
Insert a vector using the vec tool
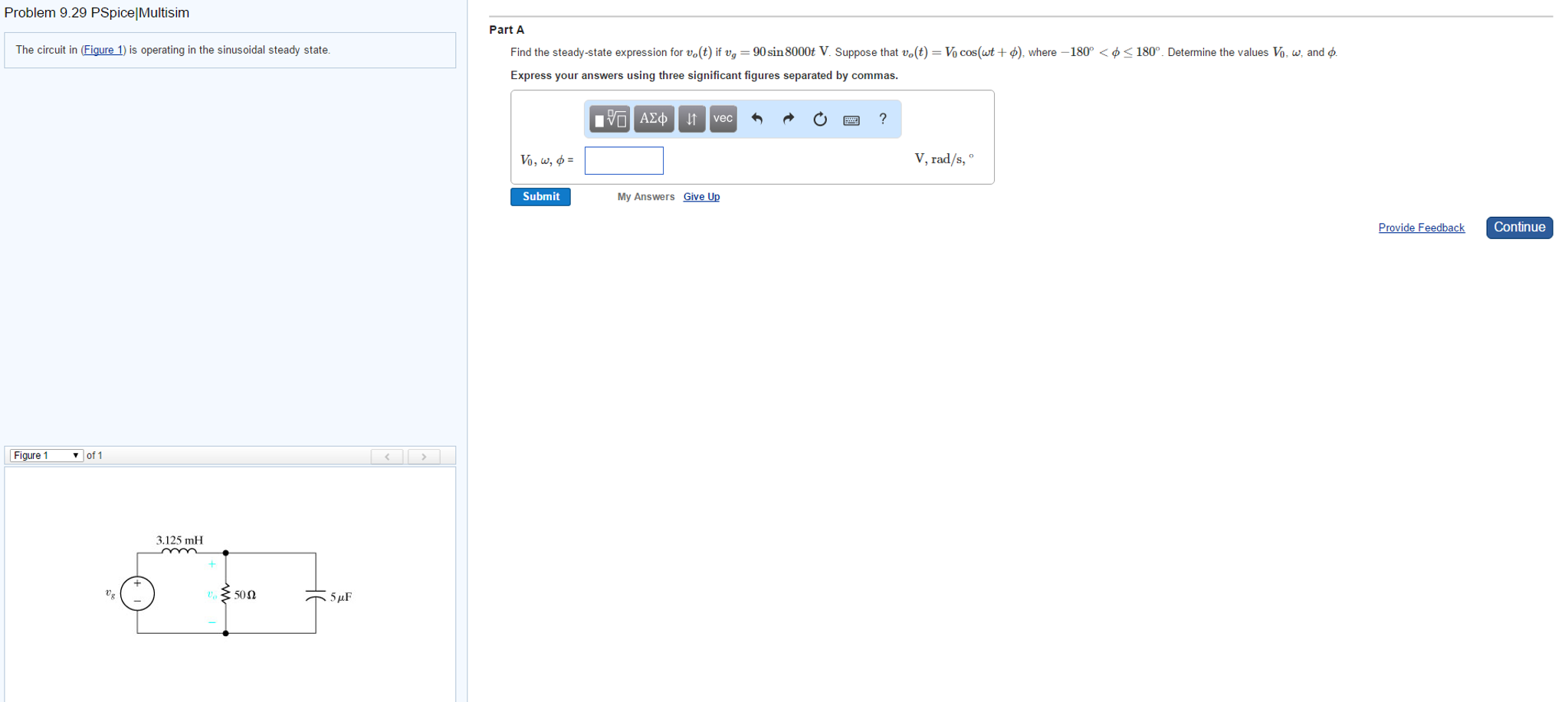pos(721,119)
